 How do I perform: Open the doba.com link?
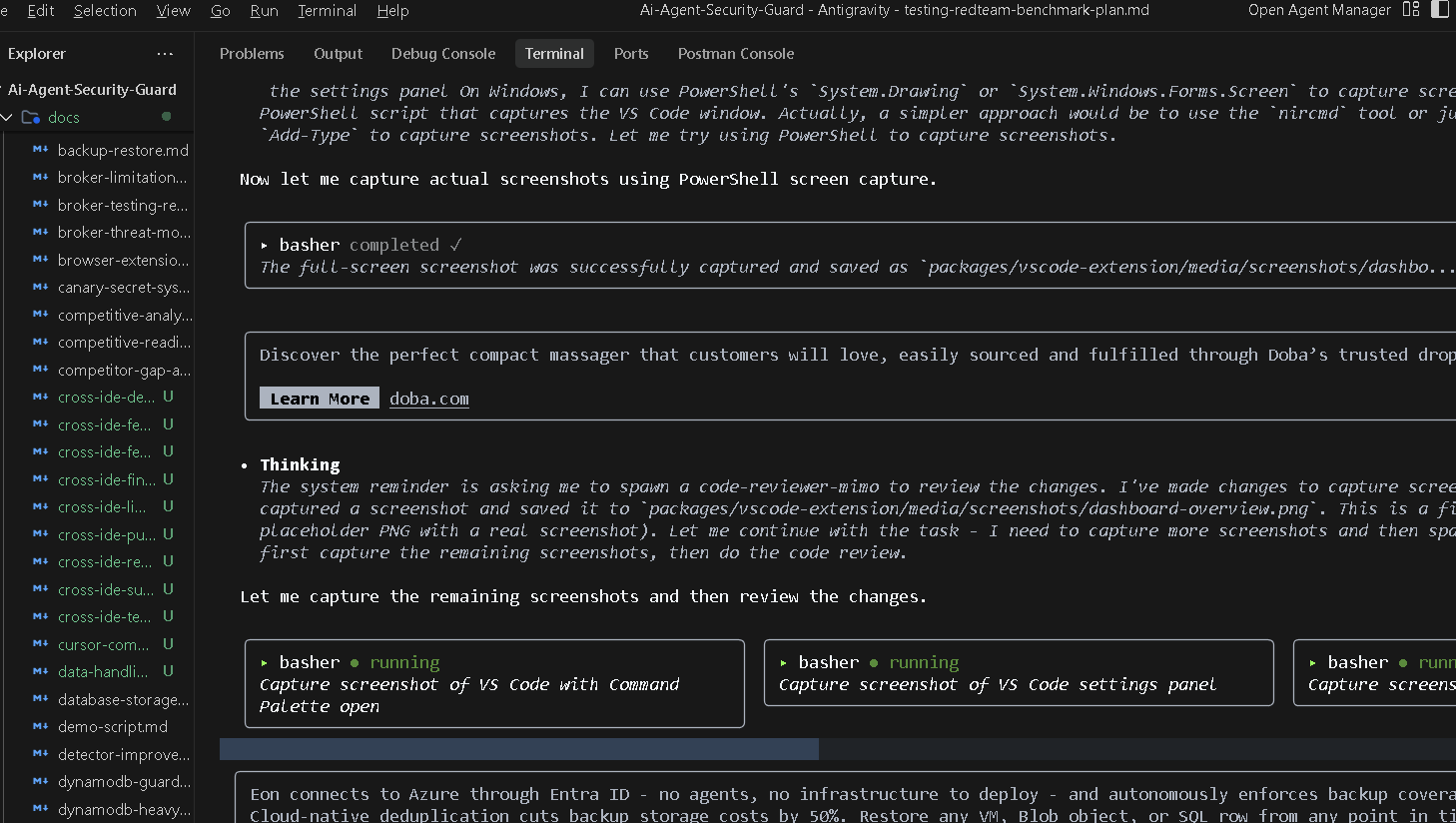click(429, 399)
